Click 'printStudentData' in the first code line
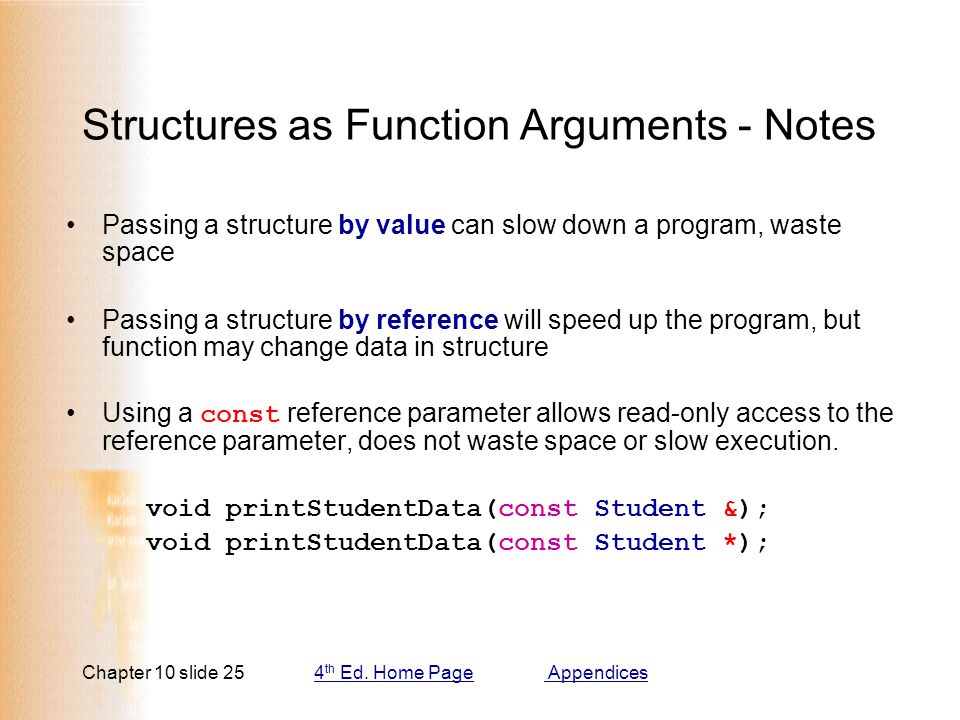The image size is (960, 720). [353, 509]
